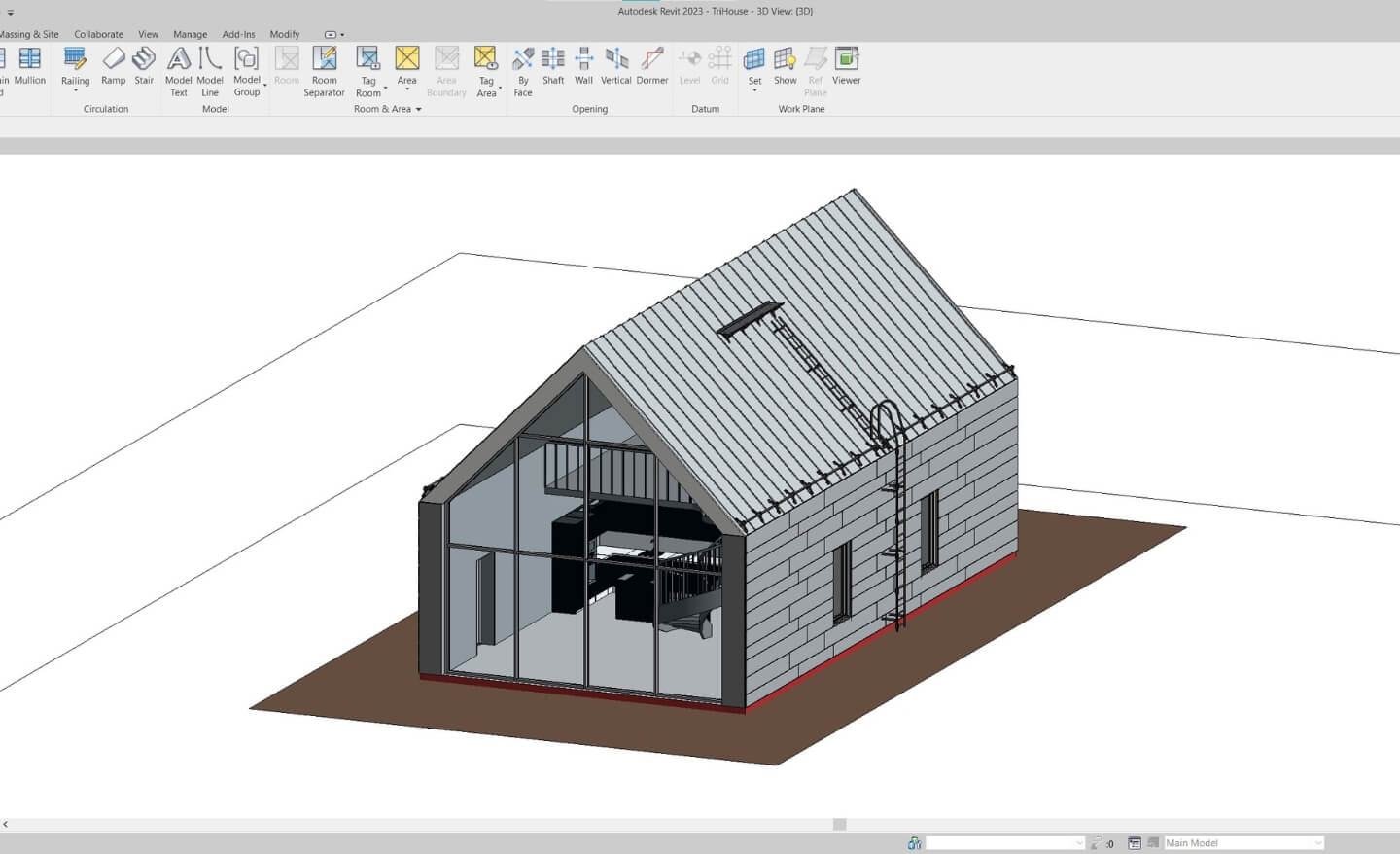
Task: Click the design options icon in status bar
Action: (x=1135, y=843)
